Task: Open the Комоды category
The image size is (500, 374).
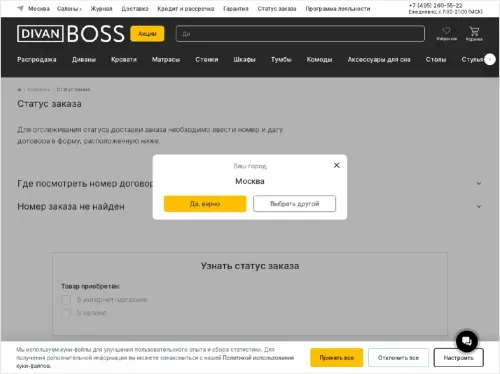Action: pyautogui.click(x=319, y=60)
